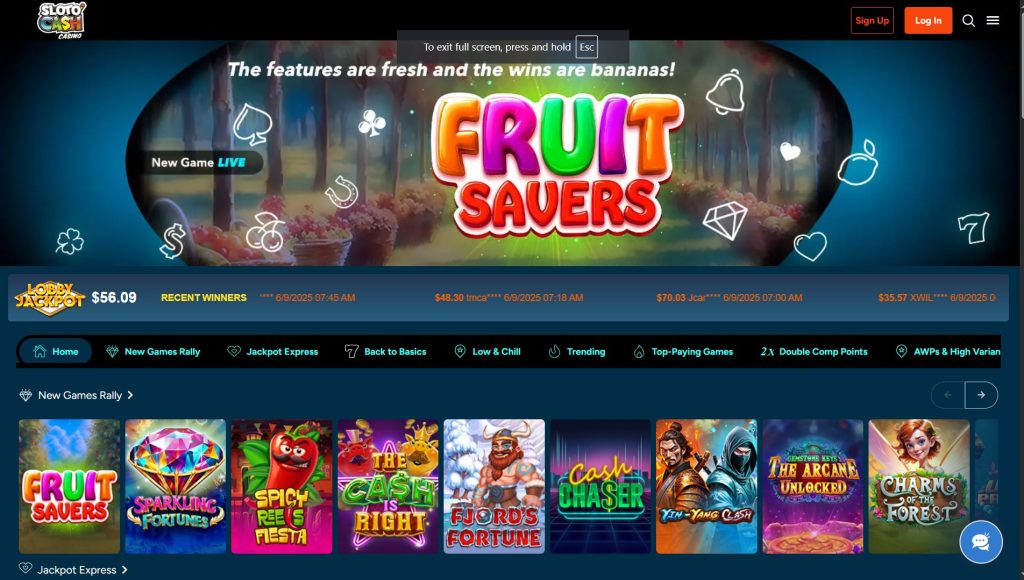Expand New Games Rally section chevron

pos(131,395)
